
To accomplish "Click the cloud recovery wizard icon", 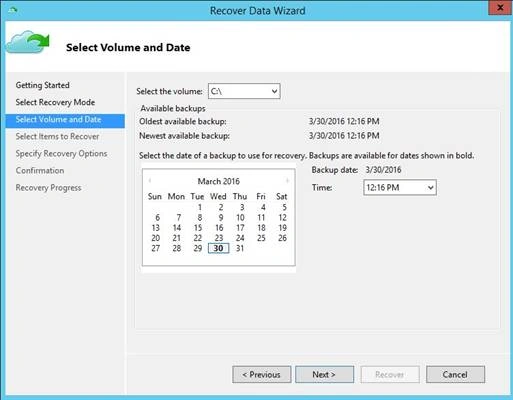I will (x=28, y=42).
